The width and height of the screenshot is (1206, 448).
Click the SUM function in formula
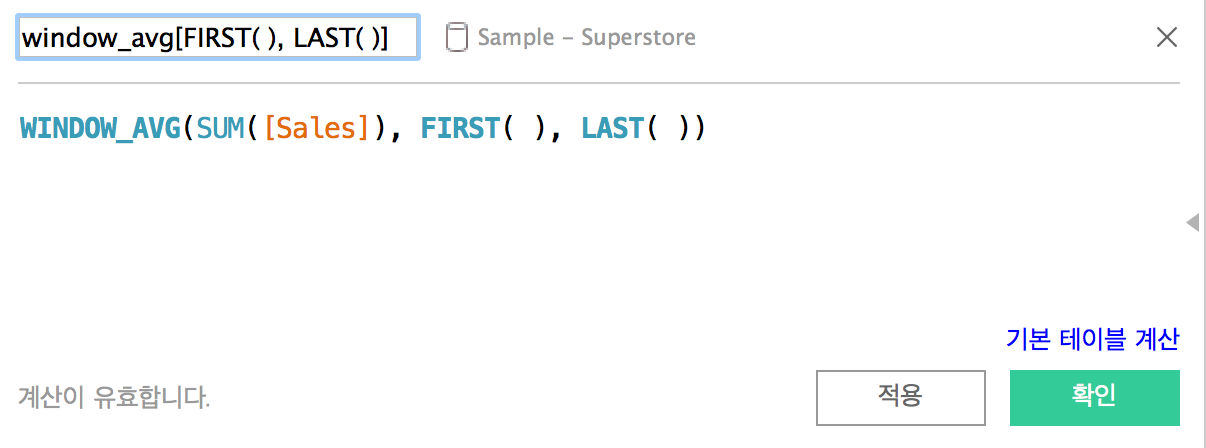point(220,129)
